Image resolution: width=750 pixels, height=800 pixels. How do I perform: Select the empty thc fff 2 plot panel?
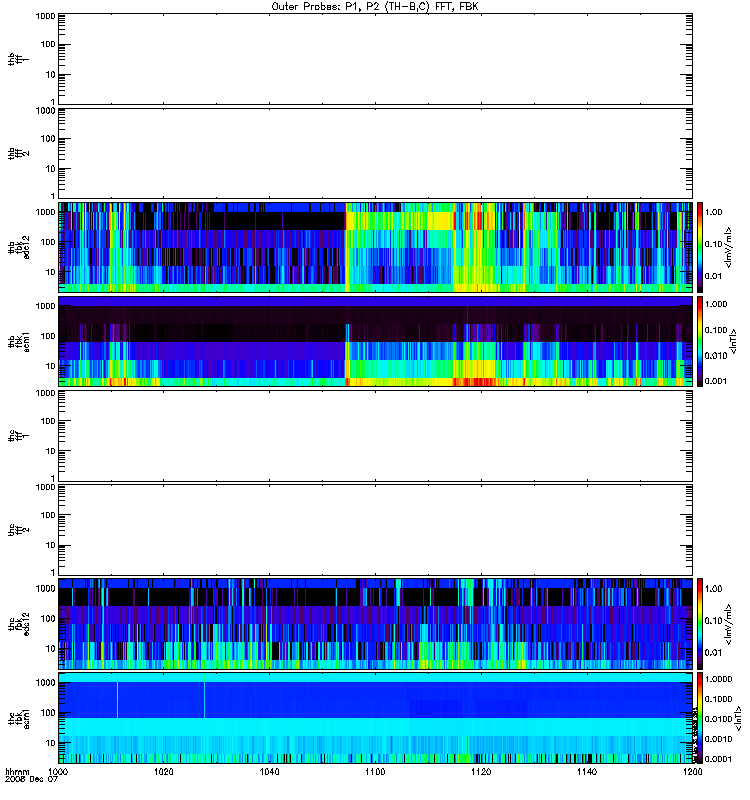point(375,530)
